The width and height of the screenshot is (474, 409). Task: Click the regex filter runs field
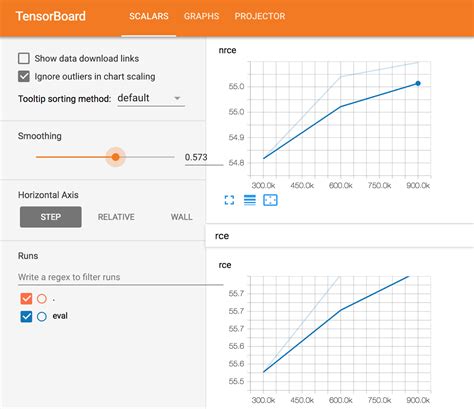point(120,277)
